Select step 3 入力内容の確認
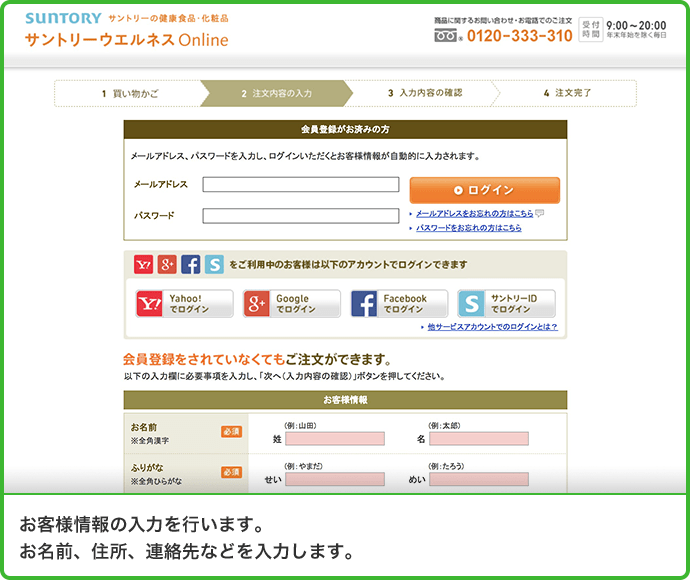 click(425, 93)
